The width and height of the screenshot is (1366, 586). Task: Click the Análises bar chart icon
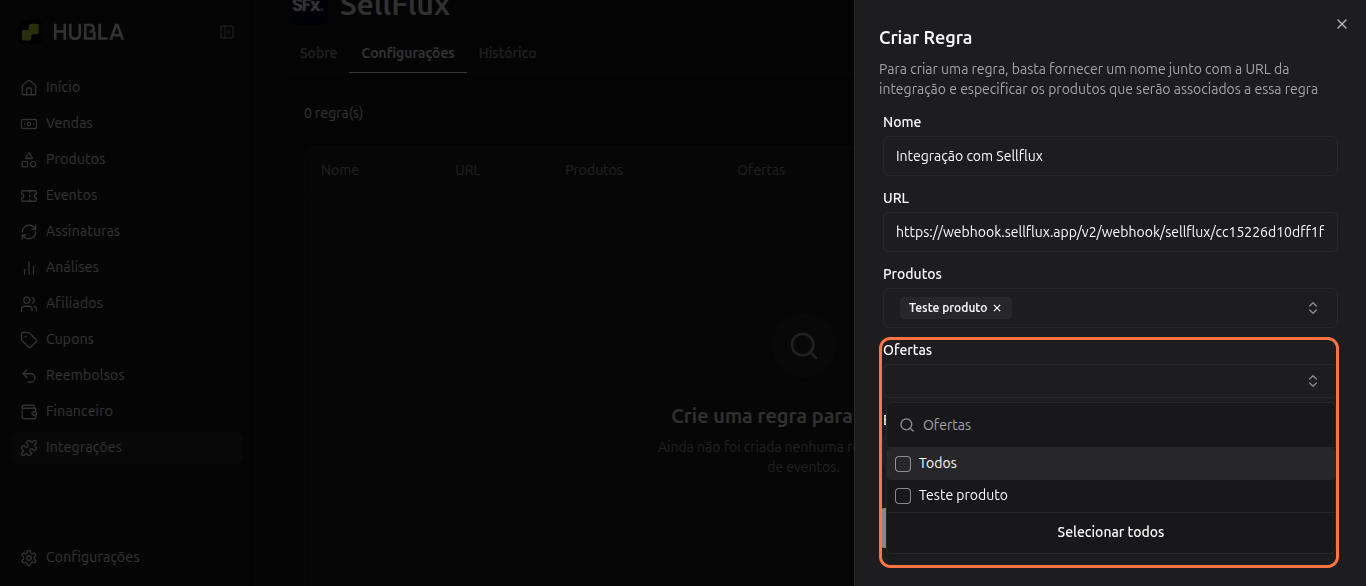coord(29,268)
